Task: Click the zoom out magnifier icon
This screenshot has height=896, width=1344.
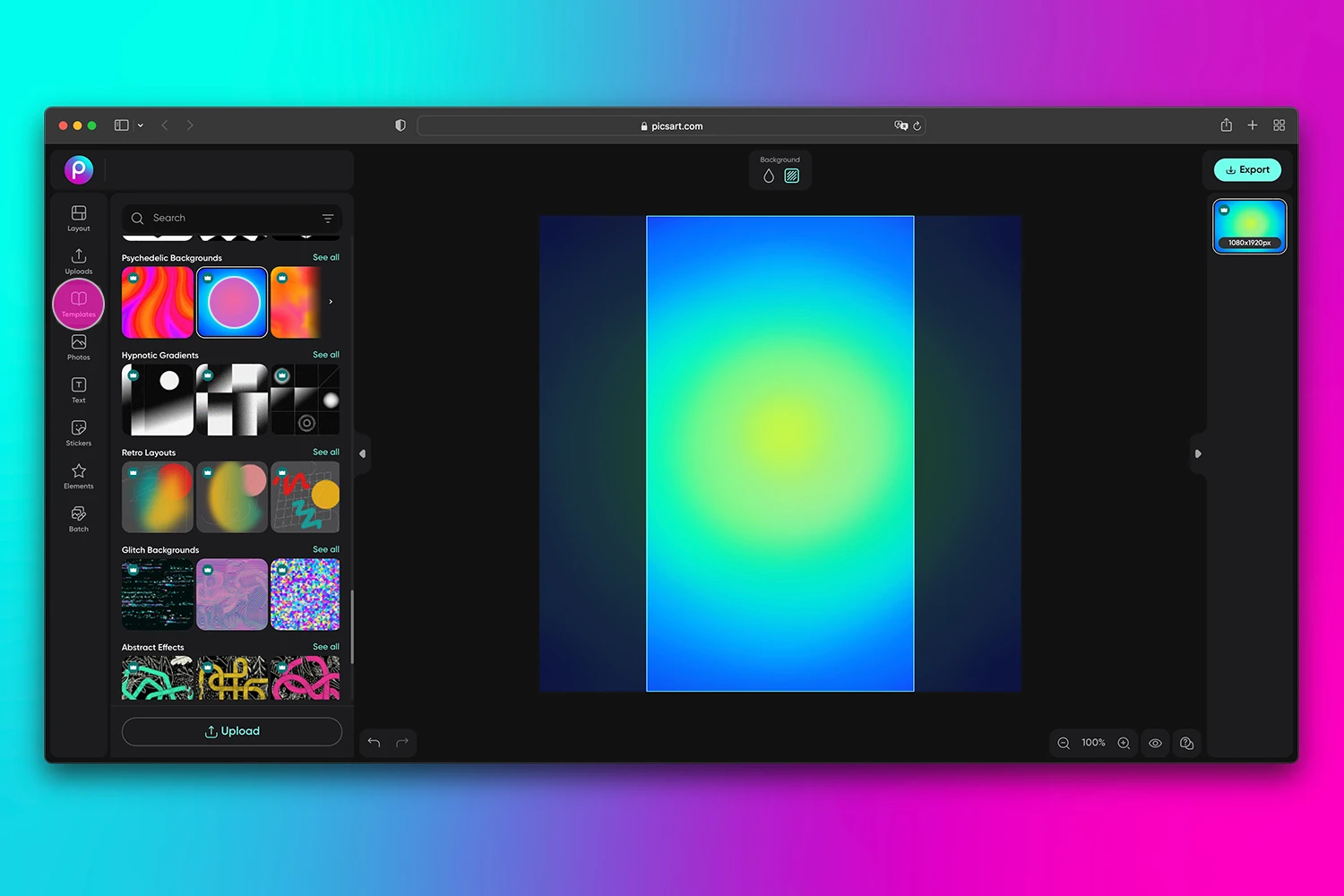Action: coord(1064,743)
